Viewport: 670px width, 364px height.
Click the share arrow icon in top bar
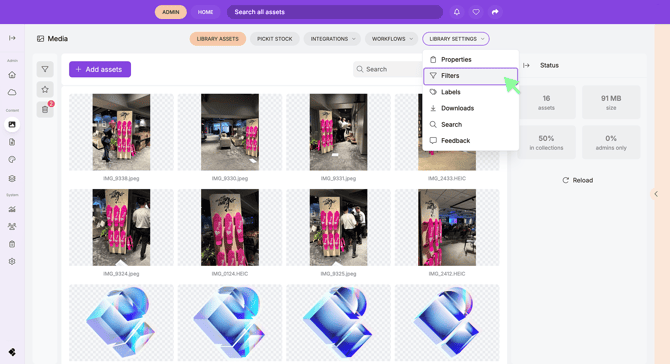pos(495,12)
